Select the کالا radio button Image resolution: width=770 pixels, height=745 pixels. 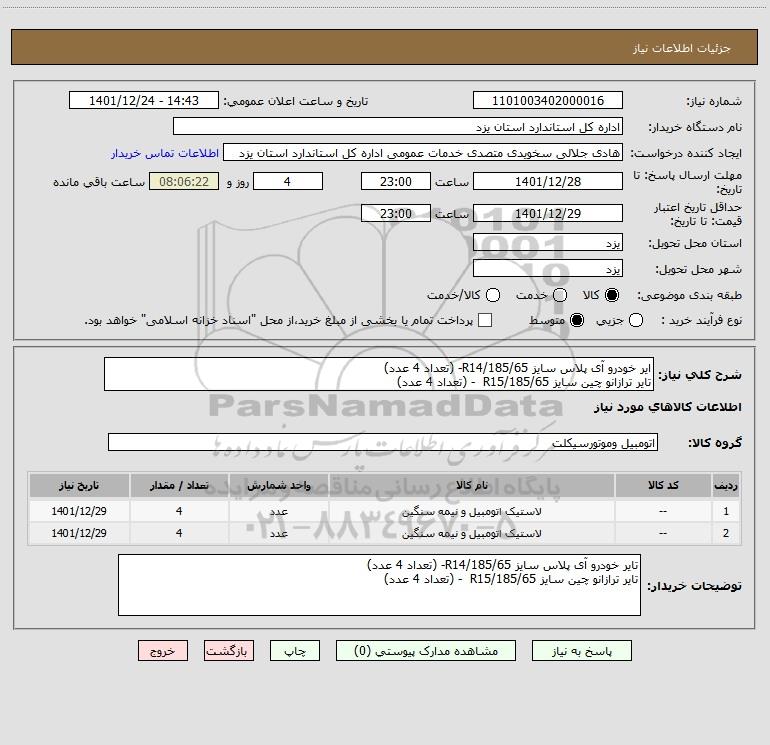pos(612,295)
